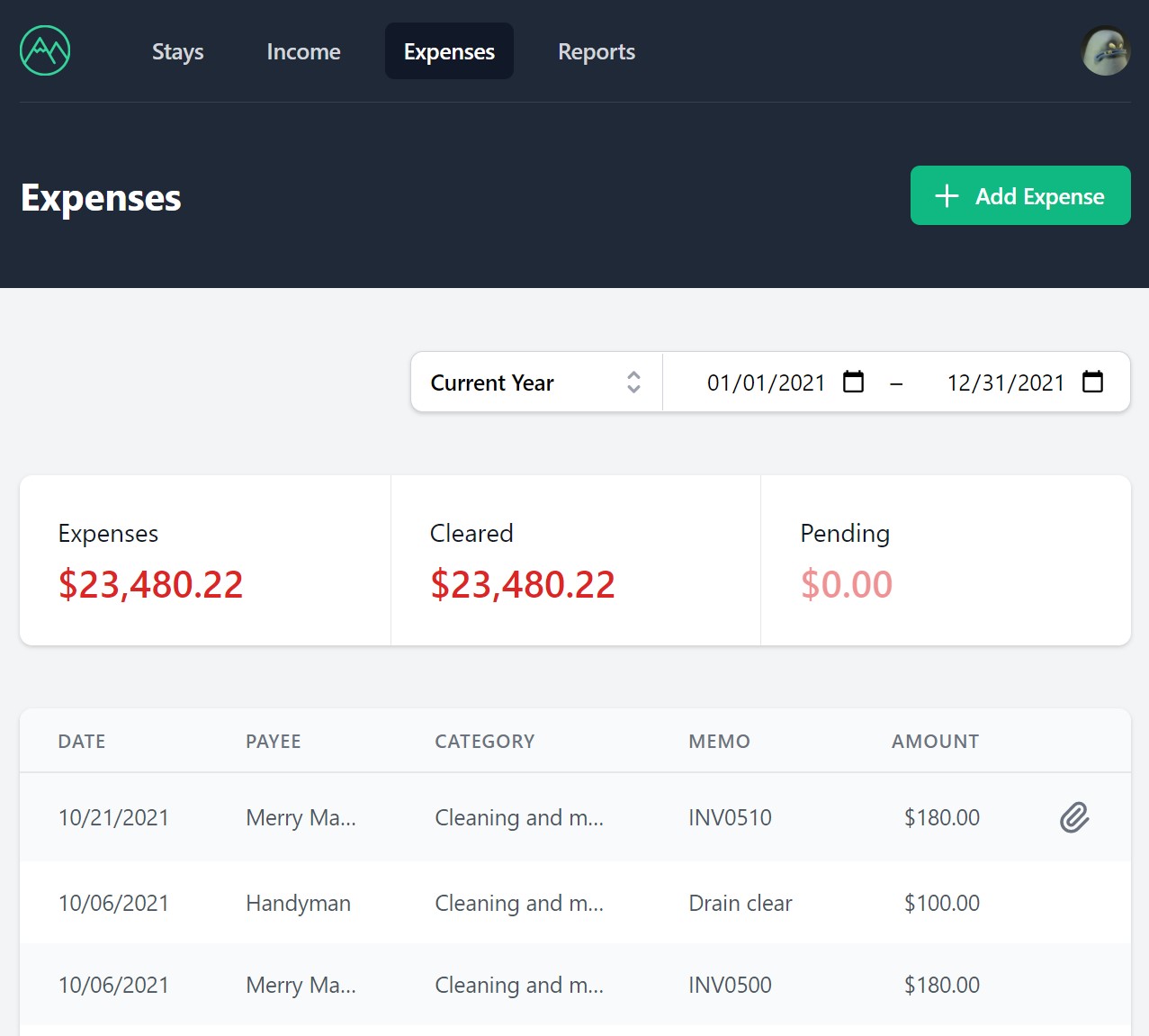This screenshot has height=1036, width=1149.
Task: Go to the Stays tab
Action: (x=177, y=51)
